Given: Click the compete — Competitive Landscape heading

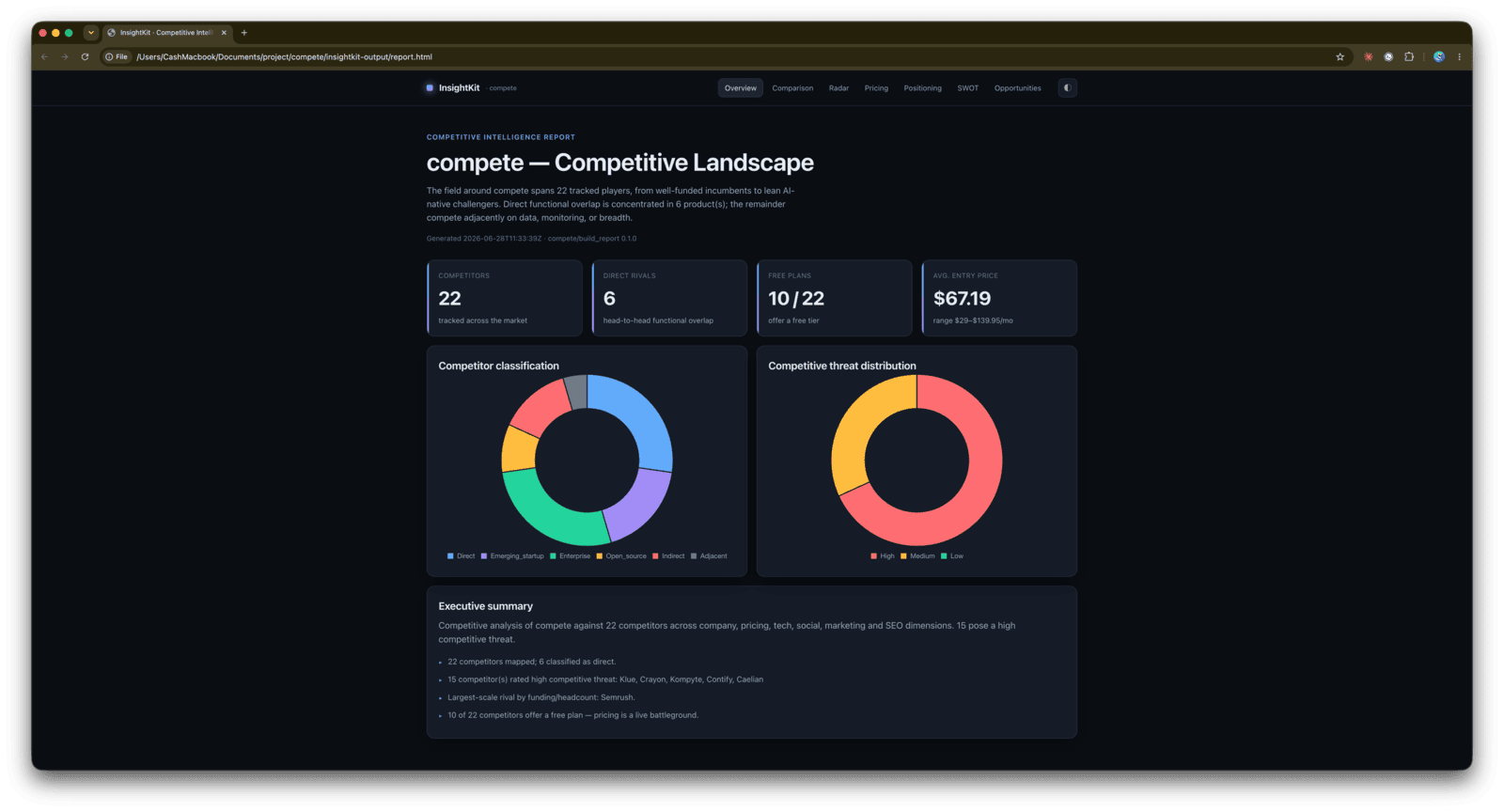Looking at the screenshot, I should tap(620, 163).
